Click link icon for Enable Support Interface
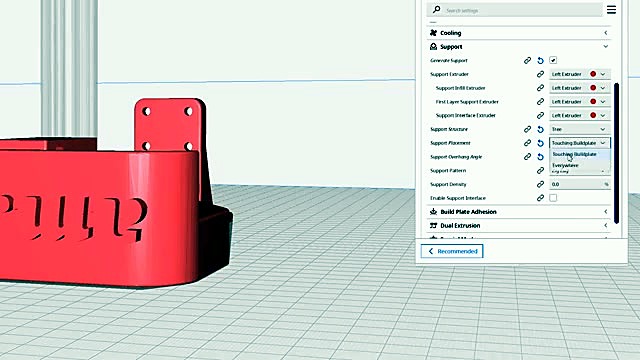The width and height of the screenshot is (640, 360). click(540, 198)
